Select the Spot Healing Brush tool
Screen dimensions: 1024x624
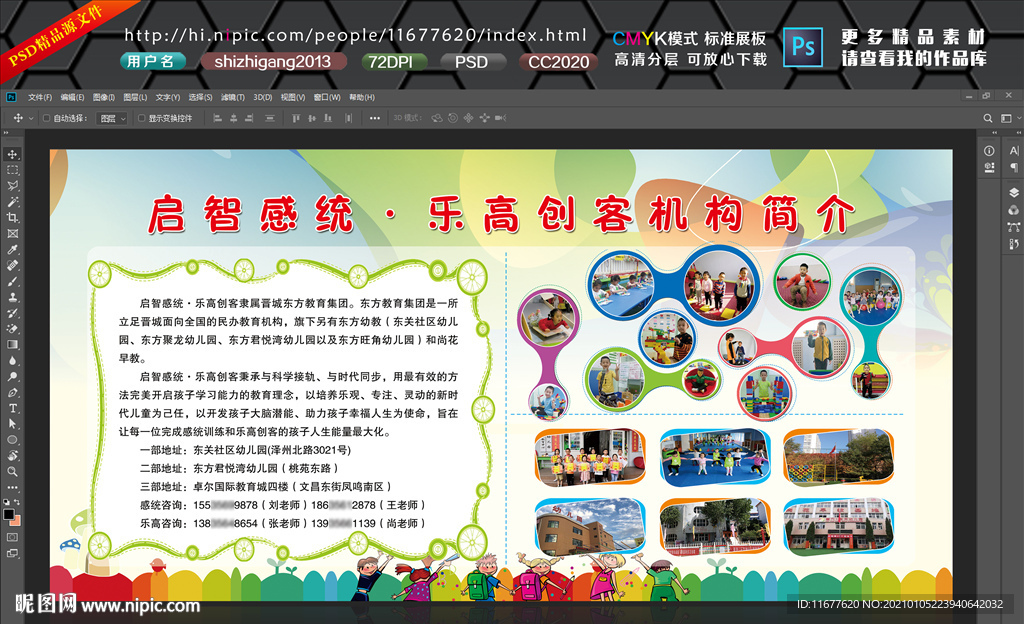12,265
